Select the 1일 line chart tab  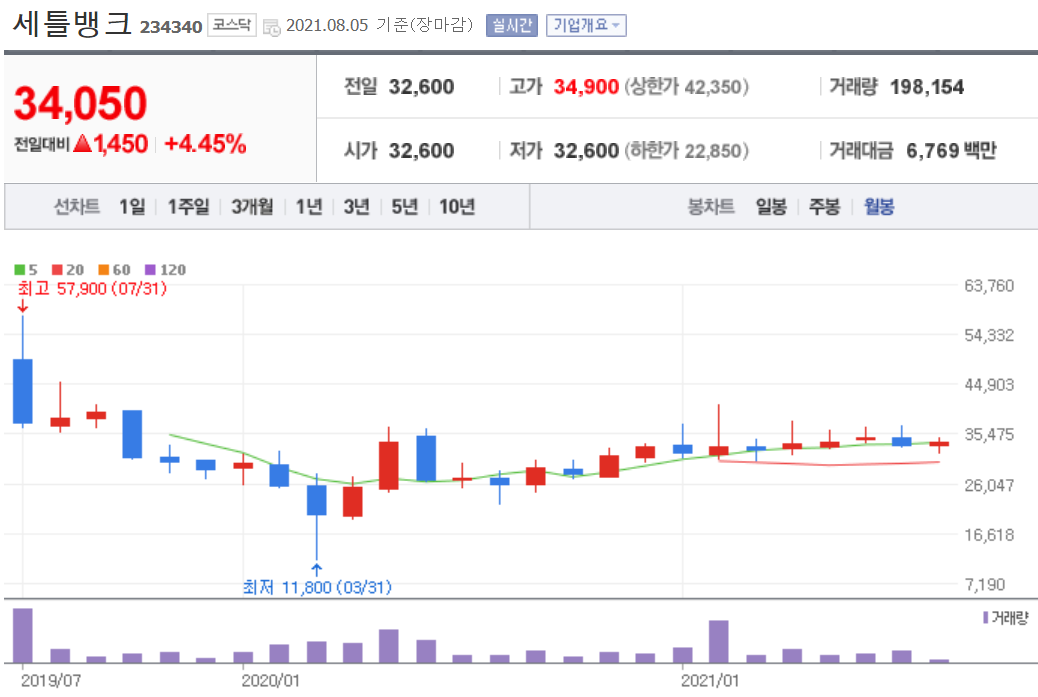coord(132,207)
